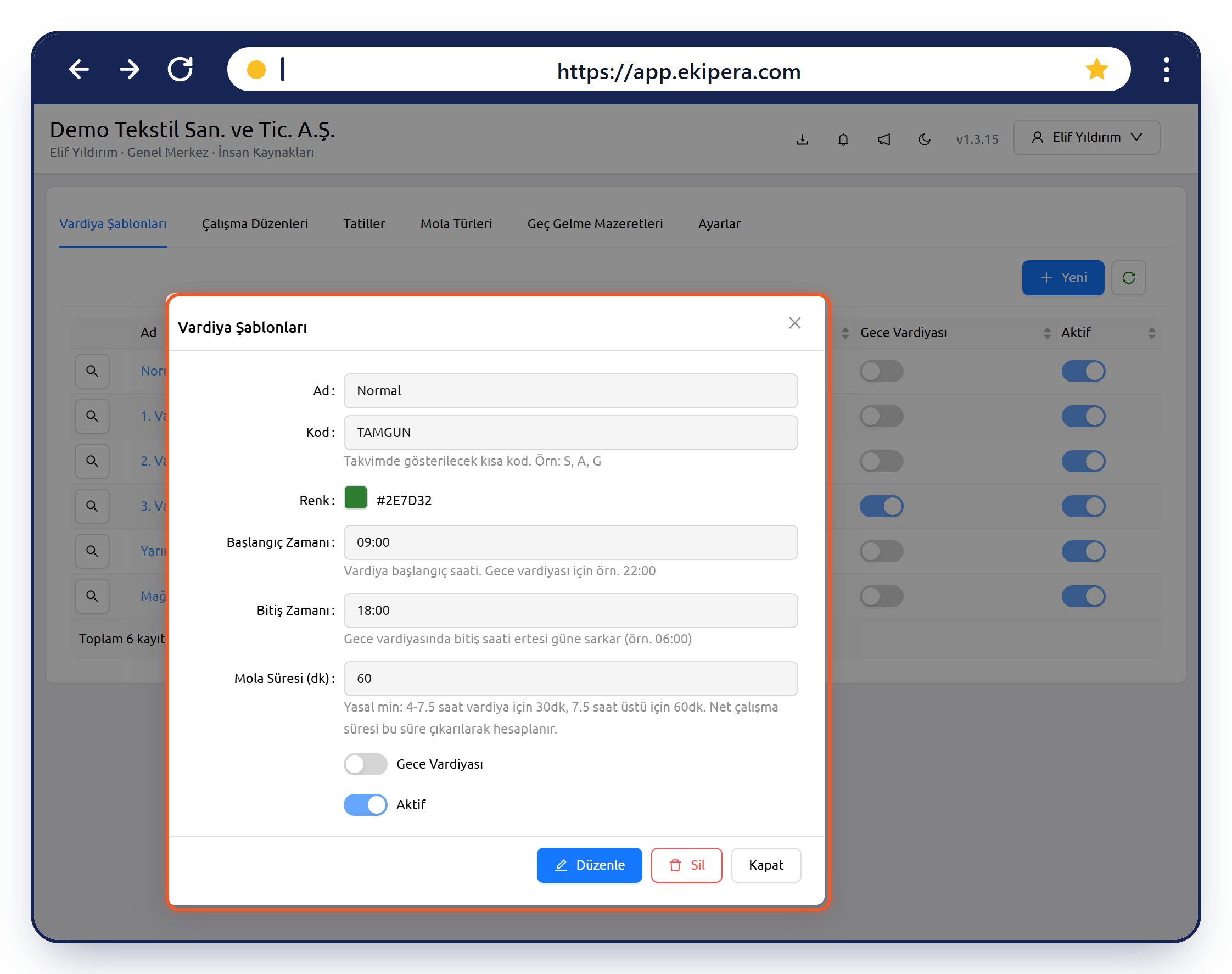Viewport: 1232px width, 974px height.
Task: Reload the page with the refresh icon
Action: pos(180,70)
